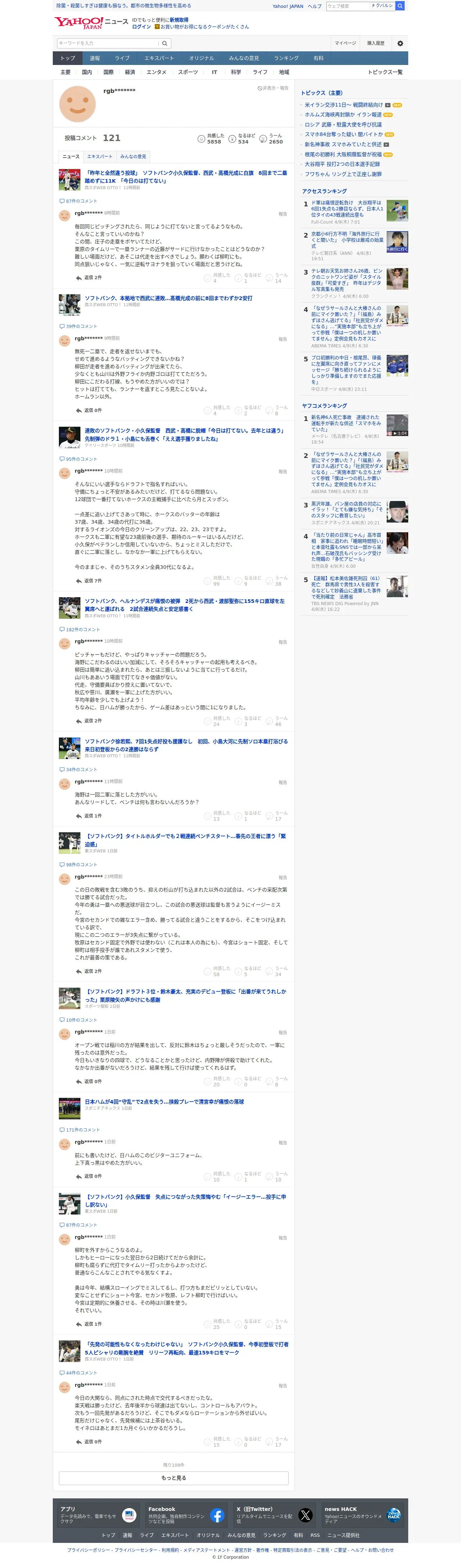Click the blue web search magnifier button
The width and height of the screenshot is (461, 1568).
coord(400,5)
